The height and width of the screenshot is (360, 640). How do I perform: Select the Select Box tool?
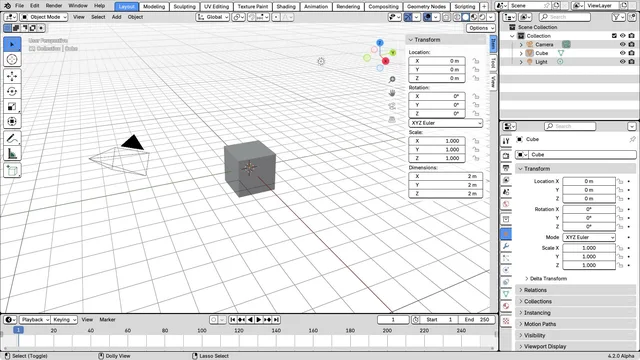(x=12, y=44)
